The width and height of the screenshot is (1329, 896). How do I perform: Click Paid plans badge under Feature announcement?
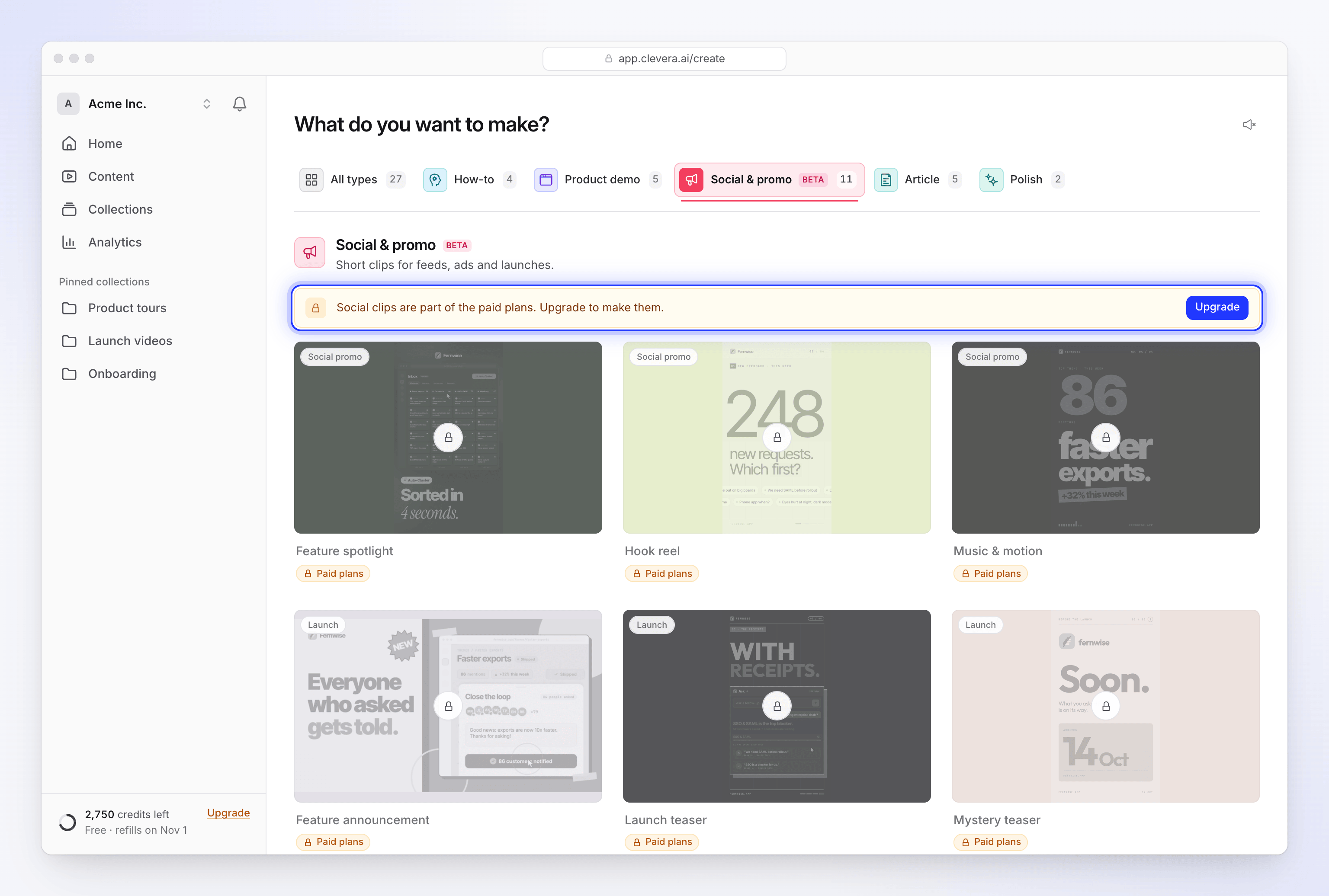coord(333,842)
